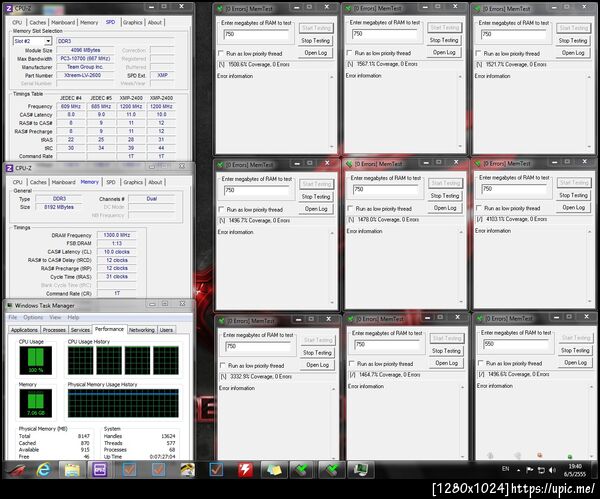The height and width of the screenshot is (499, 600).
Task: Open Caches tab in CPU-Z DRAM Frequency window
Action: (38, 182)
